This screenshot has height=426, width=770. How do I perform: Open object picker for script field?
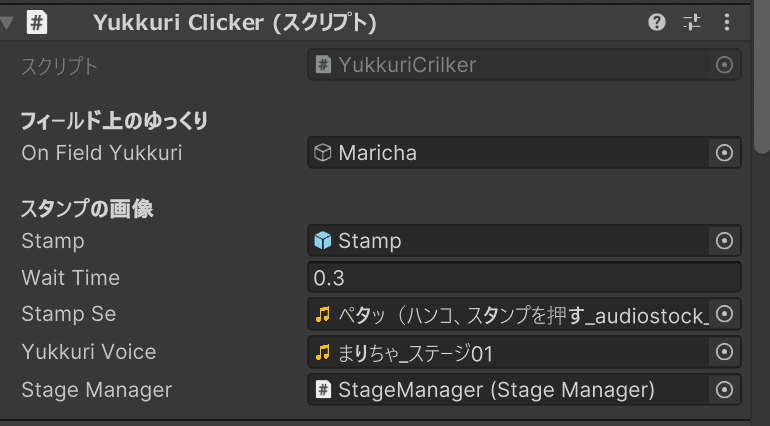coord(724,65)
